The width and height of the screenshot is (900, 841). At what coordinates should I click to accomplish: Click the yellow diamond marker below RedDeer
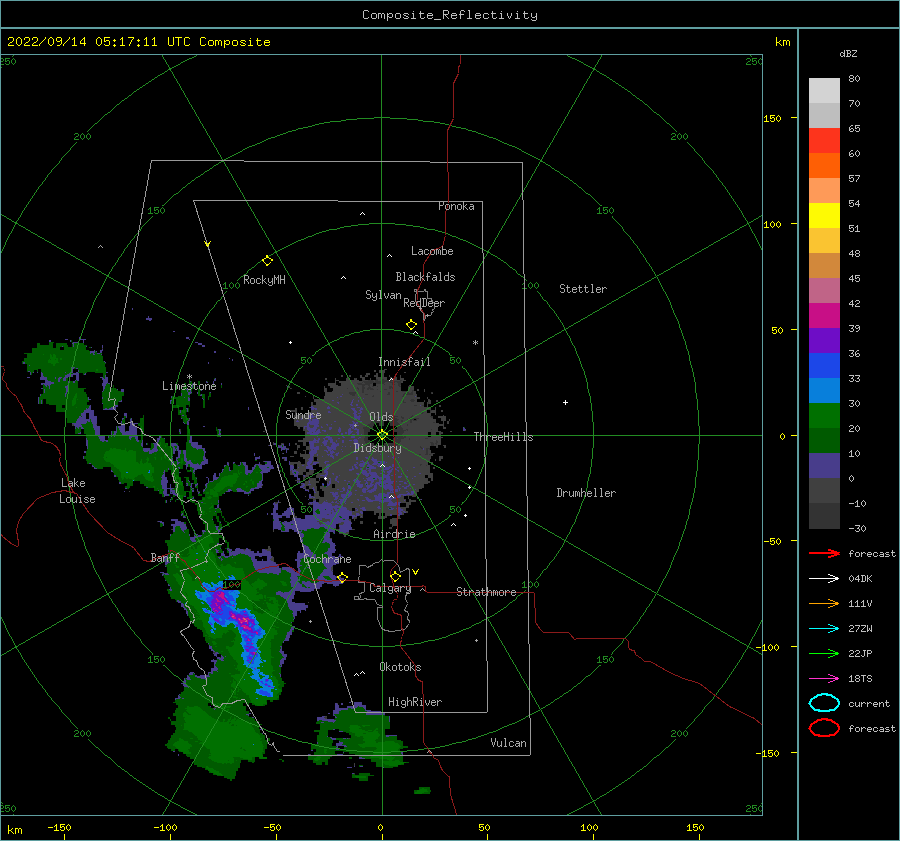point(412,324)
